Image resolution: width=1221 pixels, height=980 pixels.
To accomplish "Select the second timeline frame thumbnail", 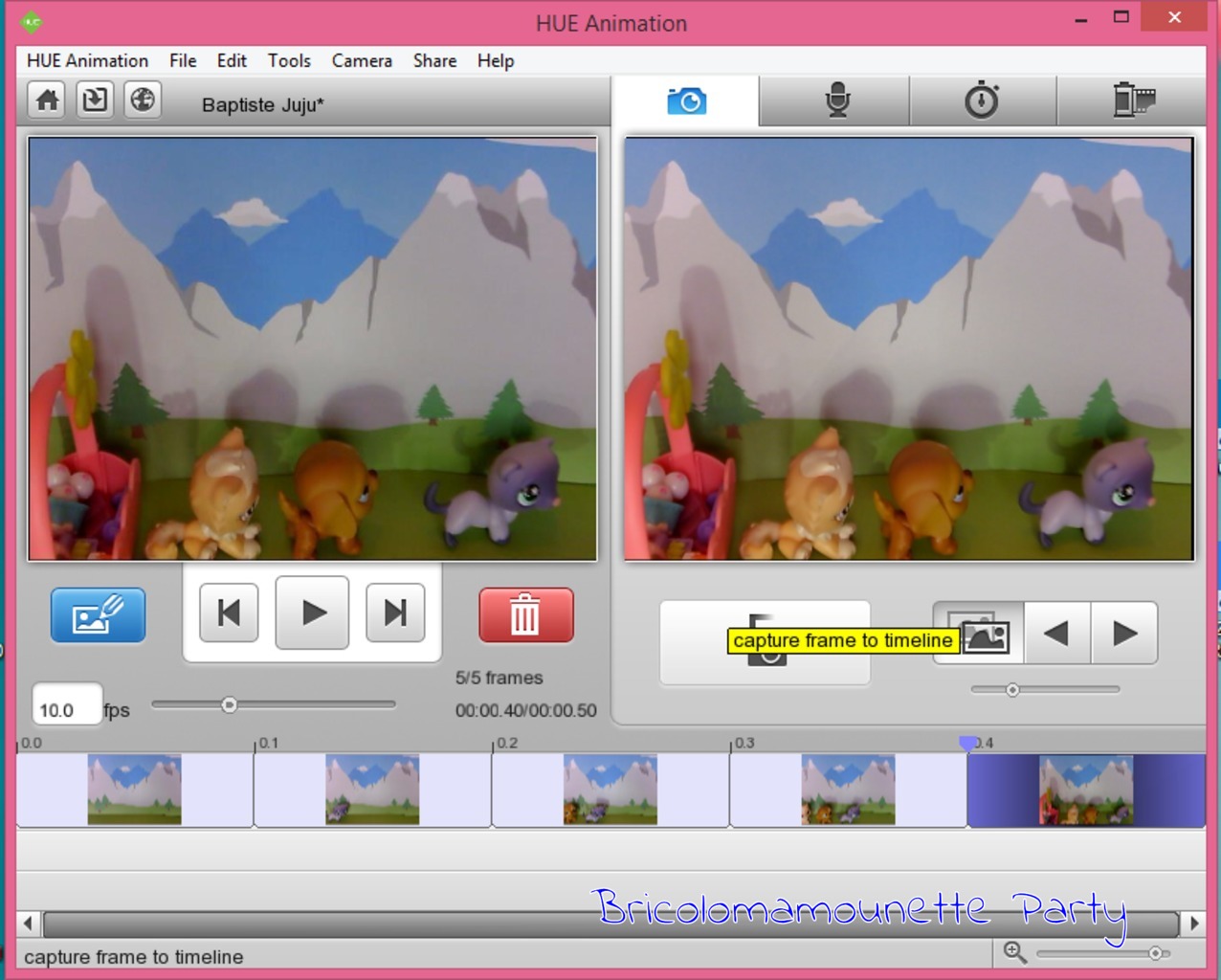I will pos(372,790).
